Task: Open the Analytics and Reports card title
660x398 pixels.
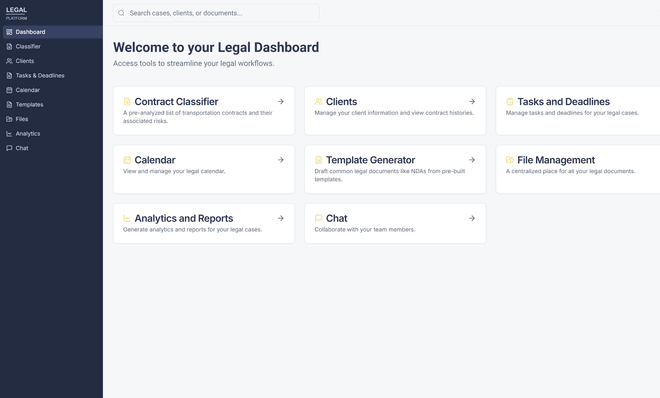Action: pyautogui.click(x=184, y=219)
